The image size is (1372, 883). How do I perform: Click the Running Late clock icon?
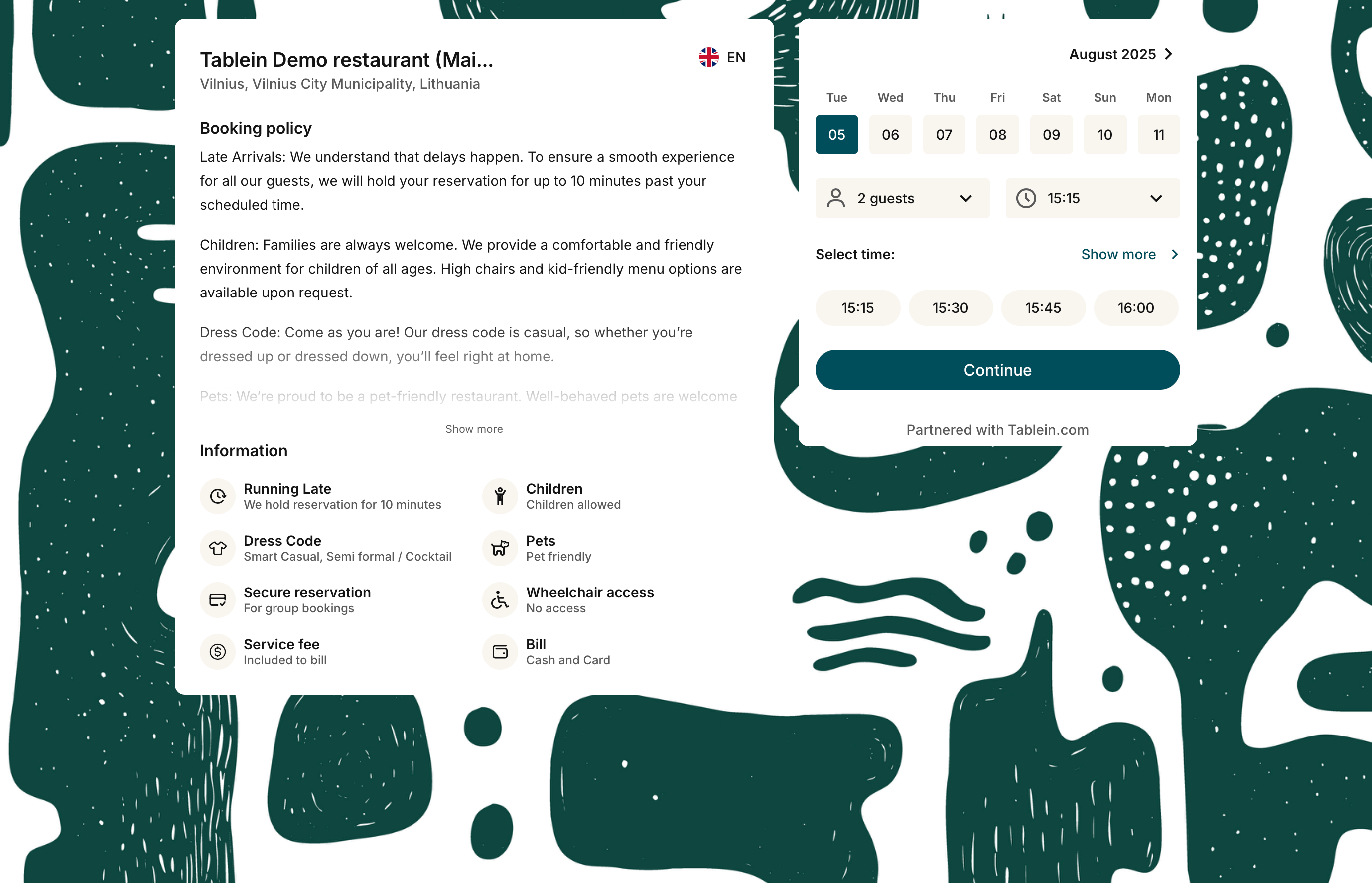[x=218, y=496]
